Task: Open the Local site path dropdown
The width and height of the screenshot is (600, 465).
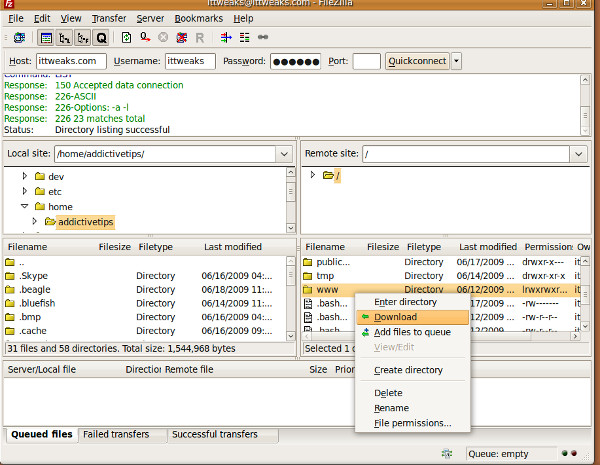Action: click(284, 154)
